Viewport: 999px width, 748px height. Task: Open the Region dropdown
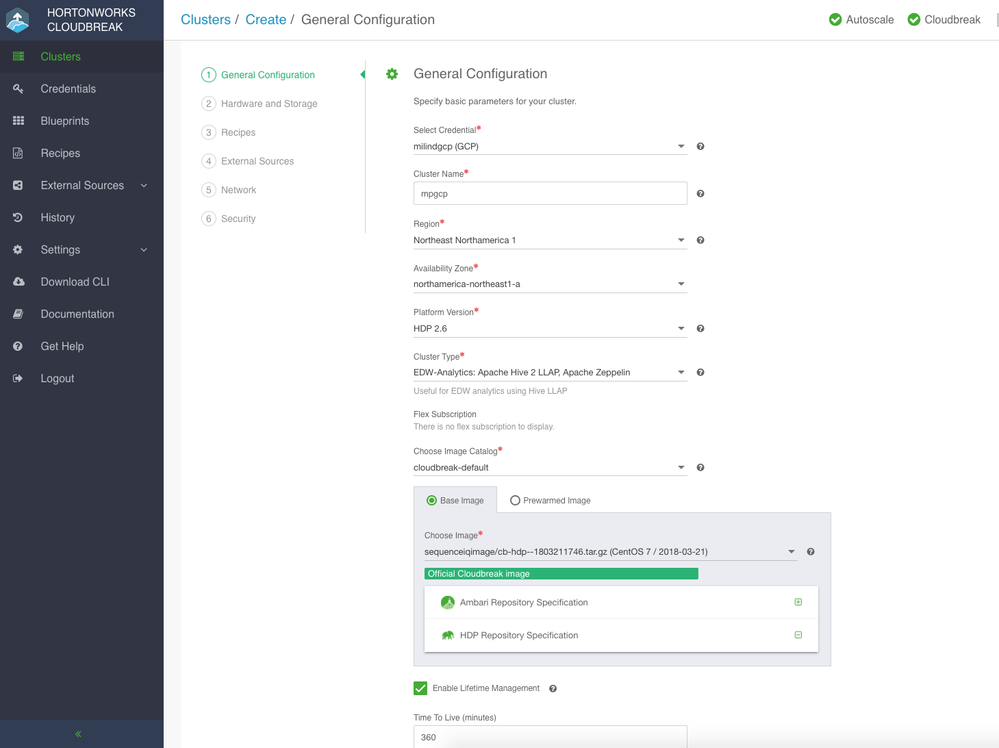549,240
